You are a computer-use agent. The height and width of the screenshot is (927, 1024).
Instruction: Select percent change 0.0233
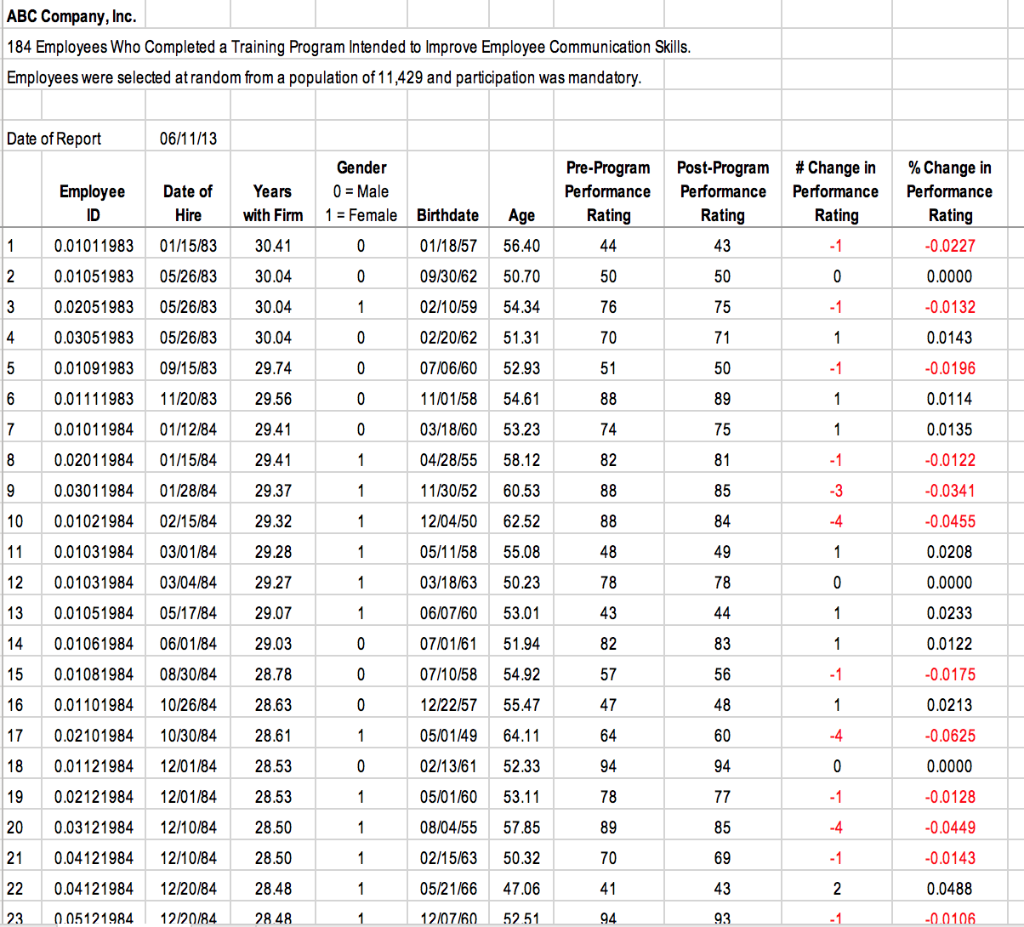click(950, 613)
